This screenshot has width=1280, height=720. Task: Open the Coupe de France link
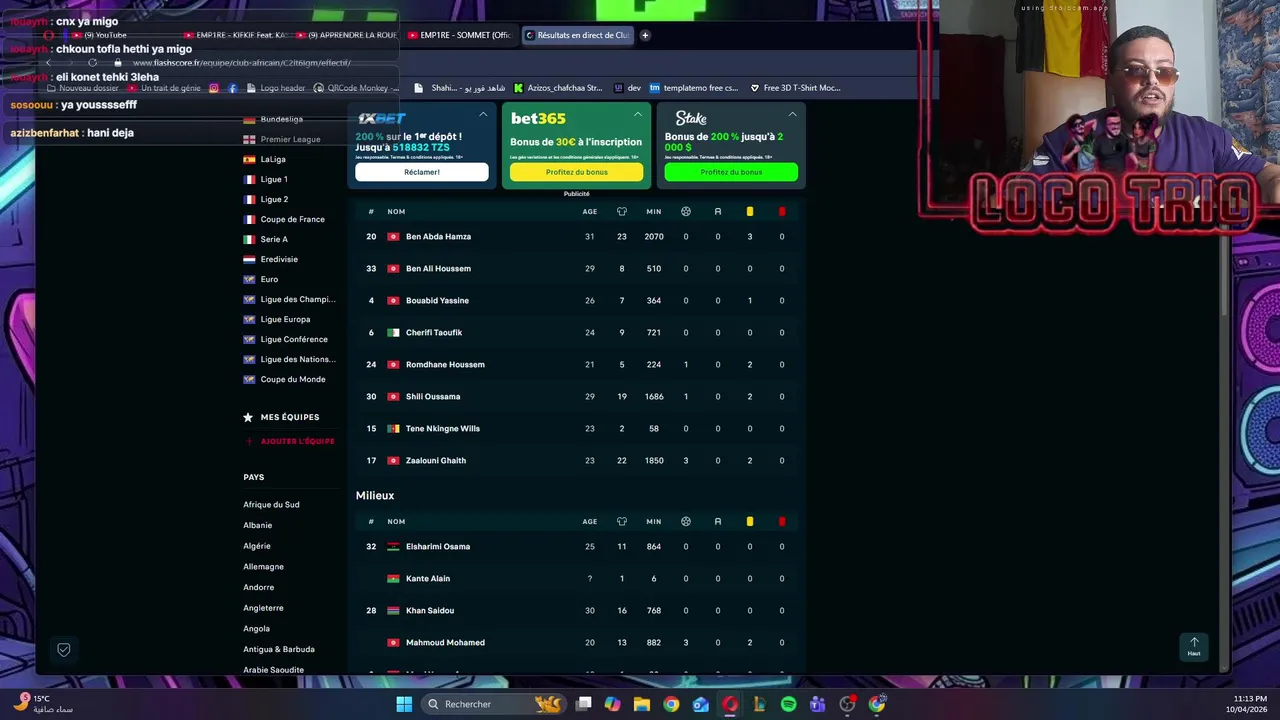[x=292, y=219]
